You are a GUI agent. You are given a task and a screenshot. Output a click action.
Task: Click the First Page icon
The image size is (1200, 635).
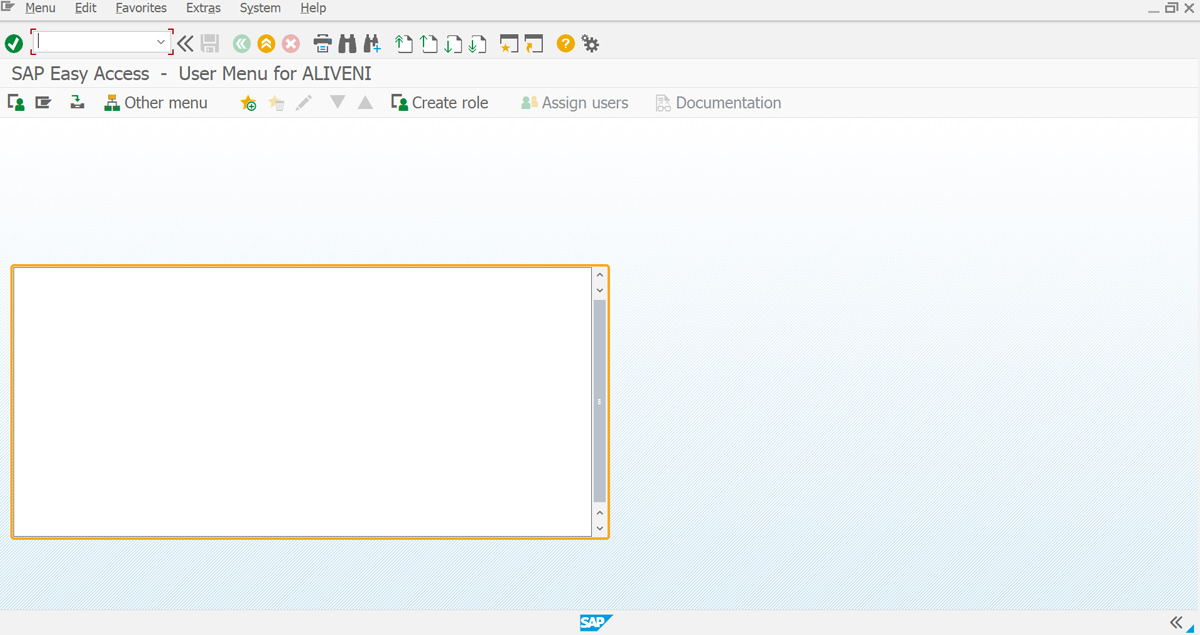[404, 43]
